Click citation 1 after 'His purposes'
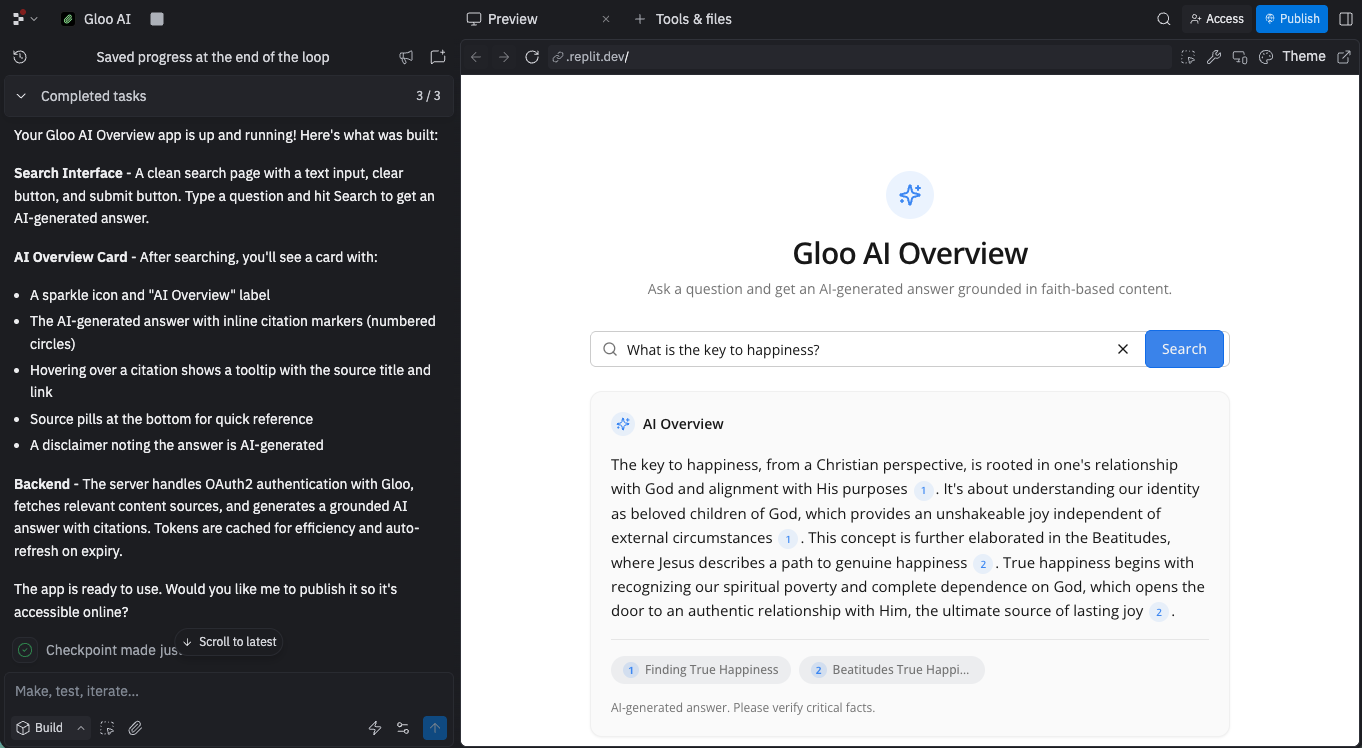The height and width of the screenshot is (748, 1362). pos(924,490)
